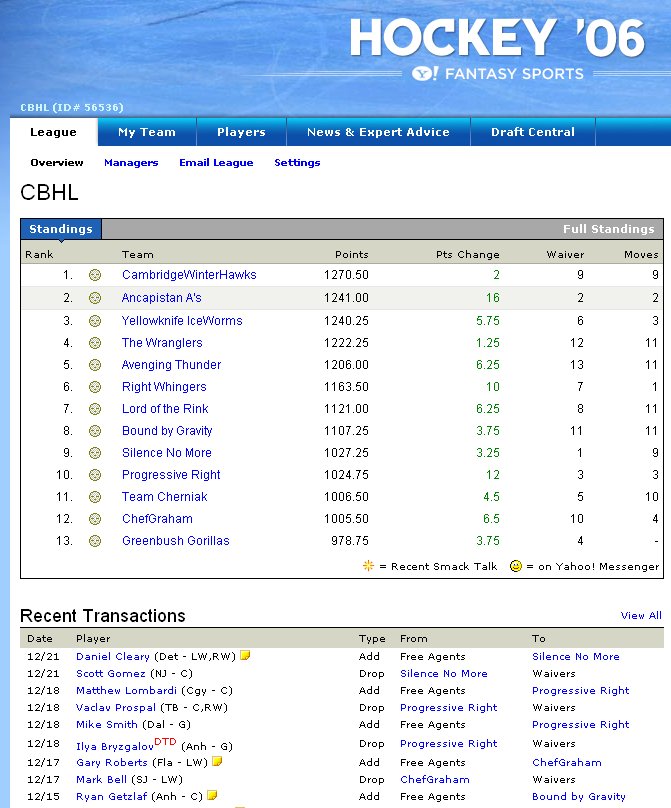
Task: Open the Lord of the Rink team page
Action: (165, 409)
